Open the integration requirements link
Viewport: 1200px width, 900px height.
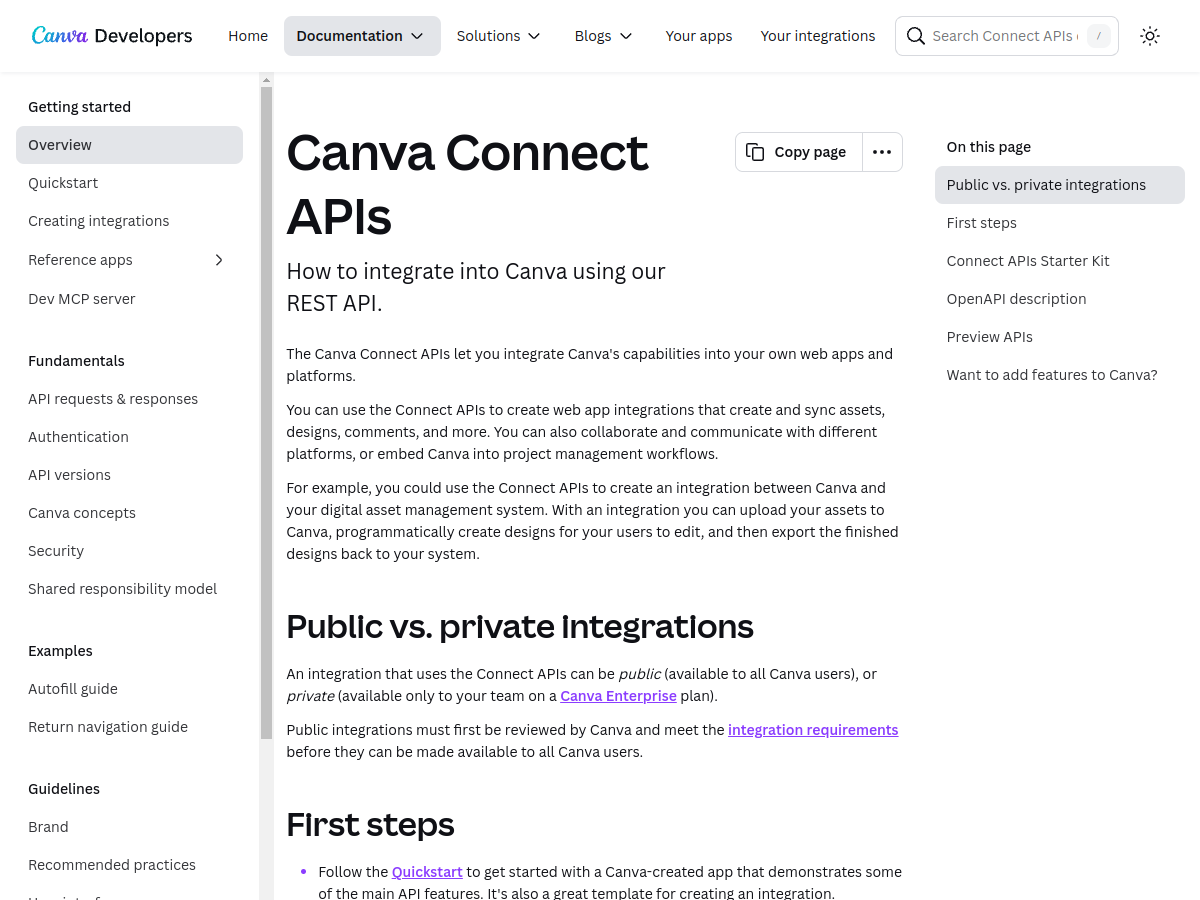tap(813, 730)
